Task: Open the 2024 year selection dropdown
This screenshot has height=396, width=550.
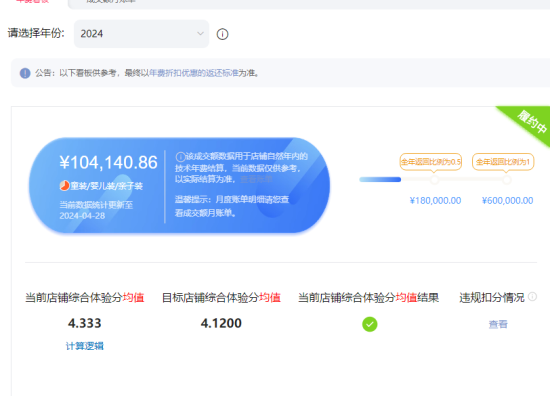Action: [x=141, y=34]
